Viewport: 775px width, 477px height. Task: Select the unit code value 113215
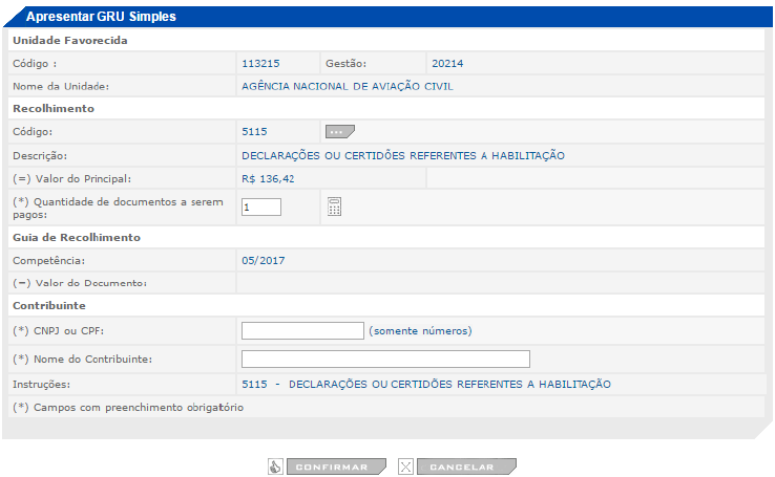(x=260, y=63)
